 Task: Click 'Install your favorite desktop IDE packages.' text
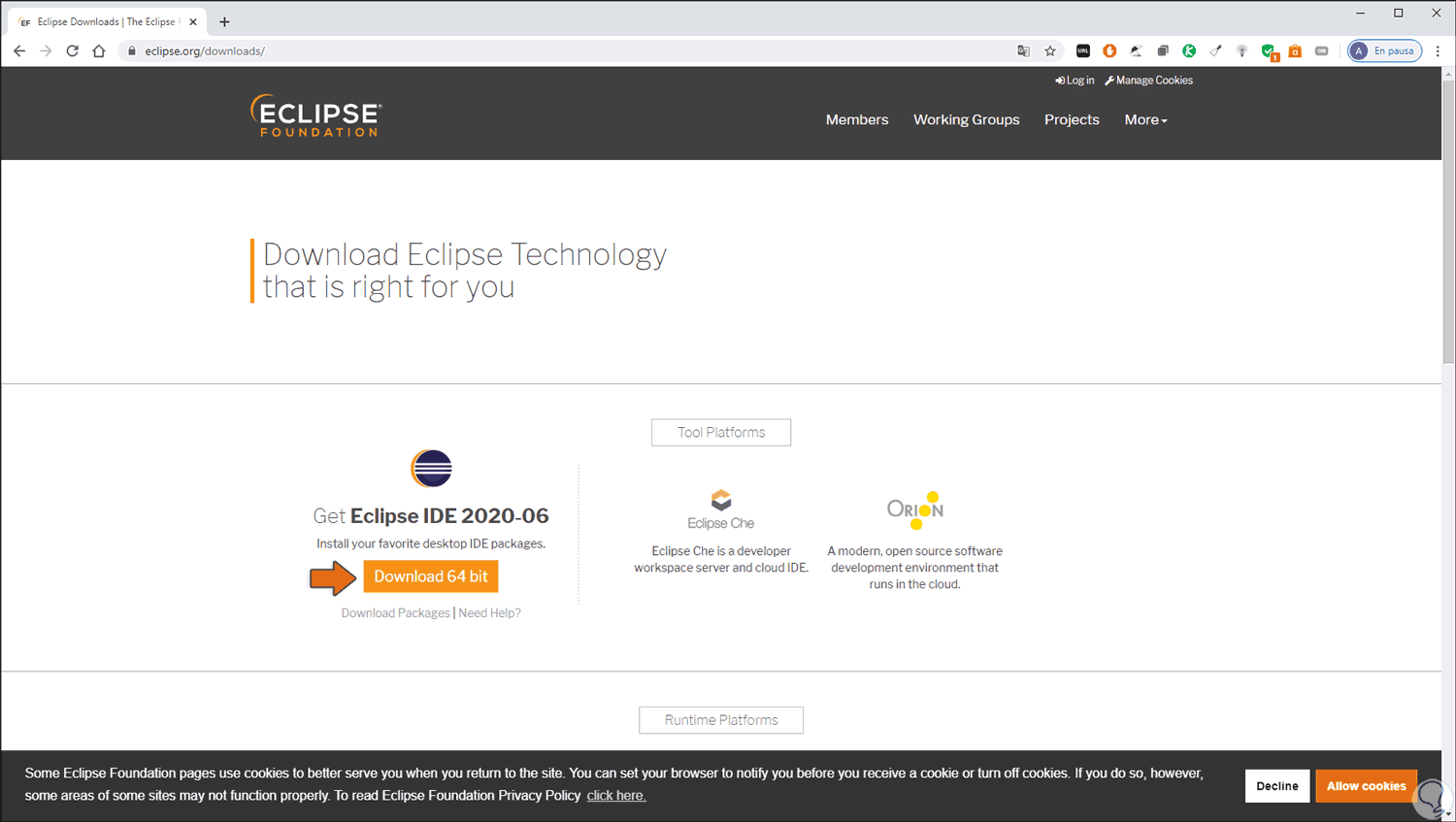tap(431, 543)
